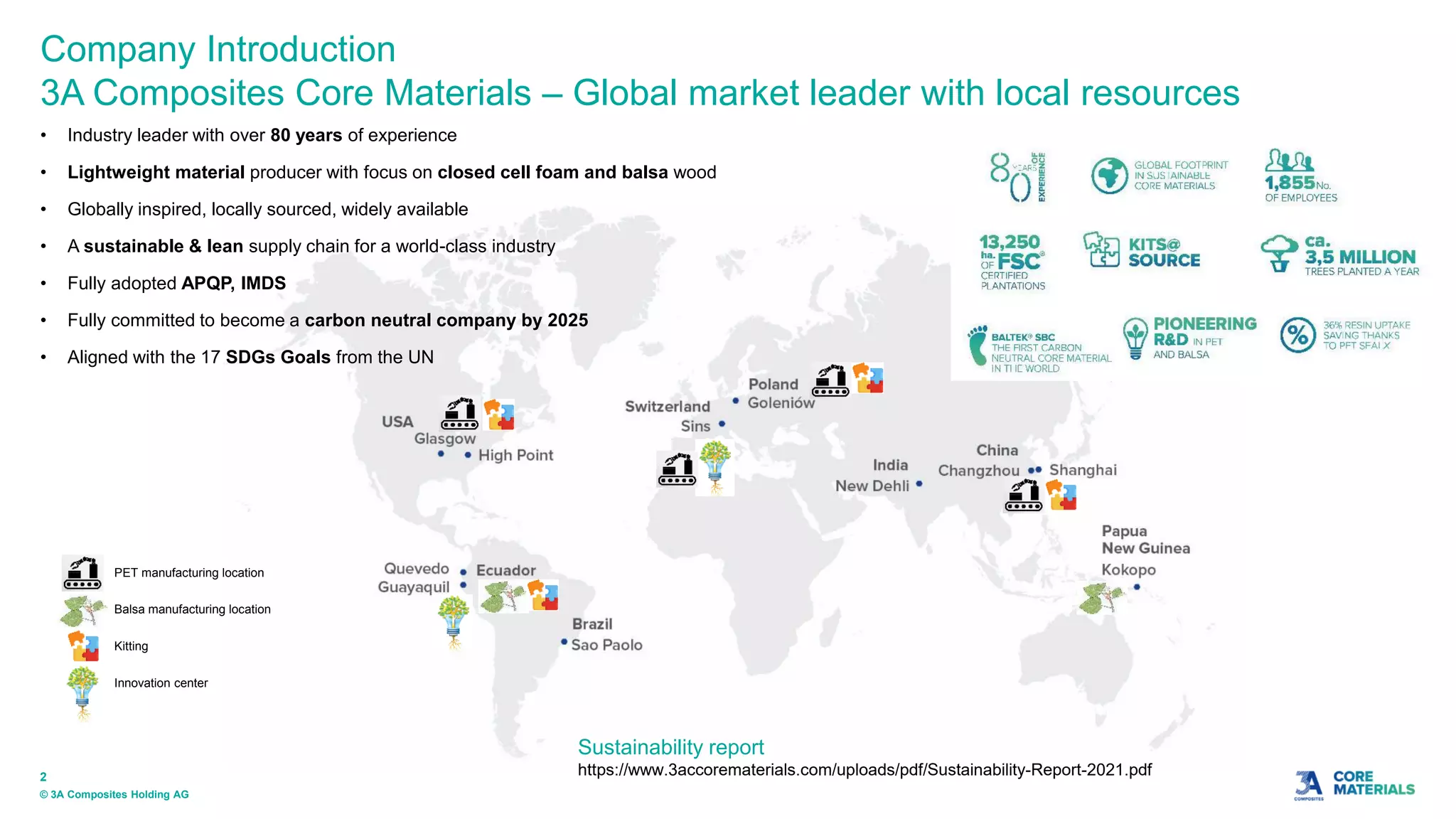1456x819 pixels.
Task: Click the bullet "A sustainable & lean supply chain"
Action: click(311, 246)
